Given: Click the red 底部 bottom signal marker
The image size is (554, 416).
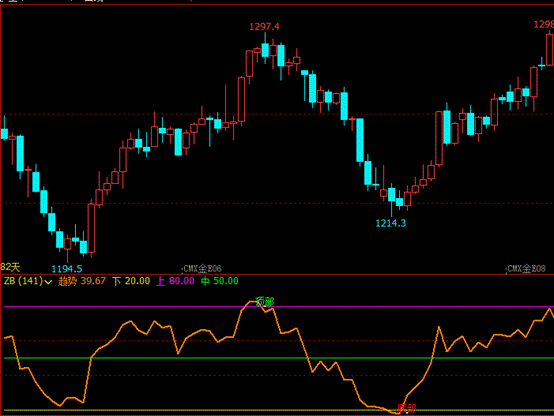Looking at the screenshot, I should [406, 409].
